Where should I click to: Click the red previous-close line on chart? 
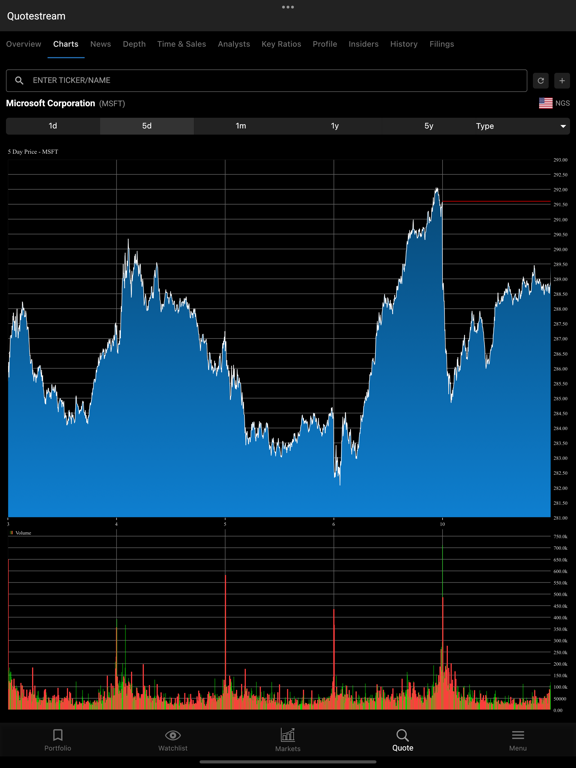point(496,202)
